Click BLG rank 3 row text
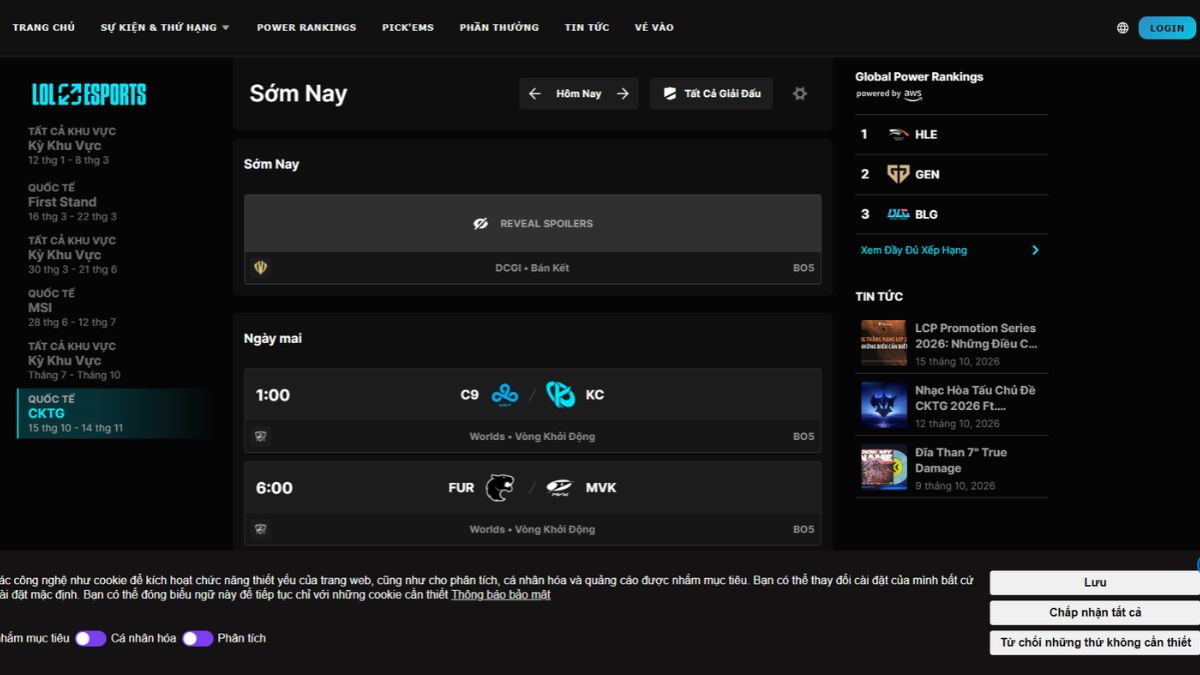The width and height of the screenshot is (1200, 675). pyautogui.click(x=926, y=214)
